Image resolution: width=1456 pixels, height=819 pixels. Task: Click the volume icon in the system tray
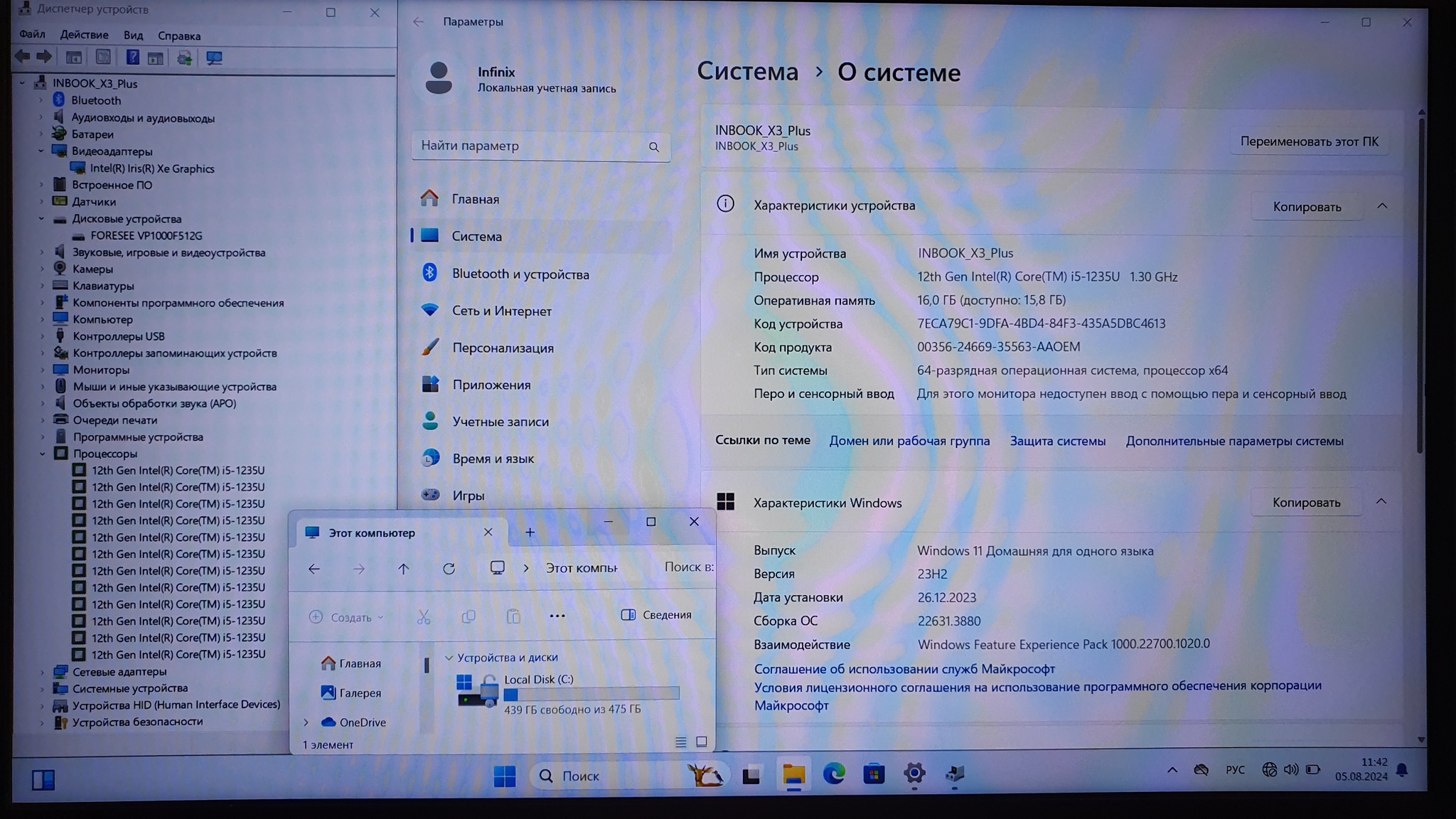point(1291,770)
